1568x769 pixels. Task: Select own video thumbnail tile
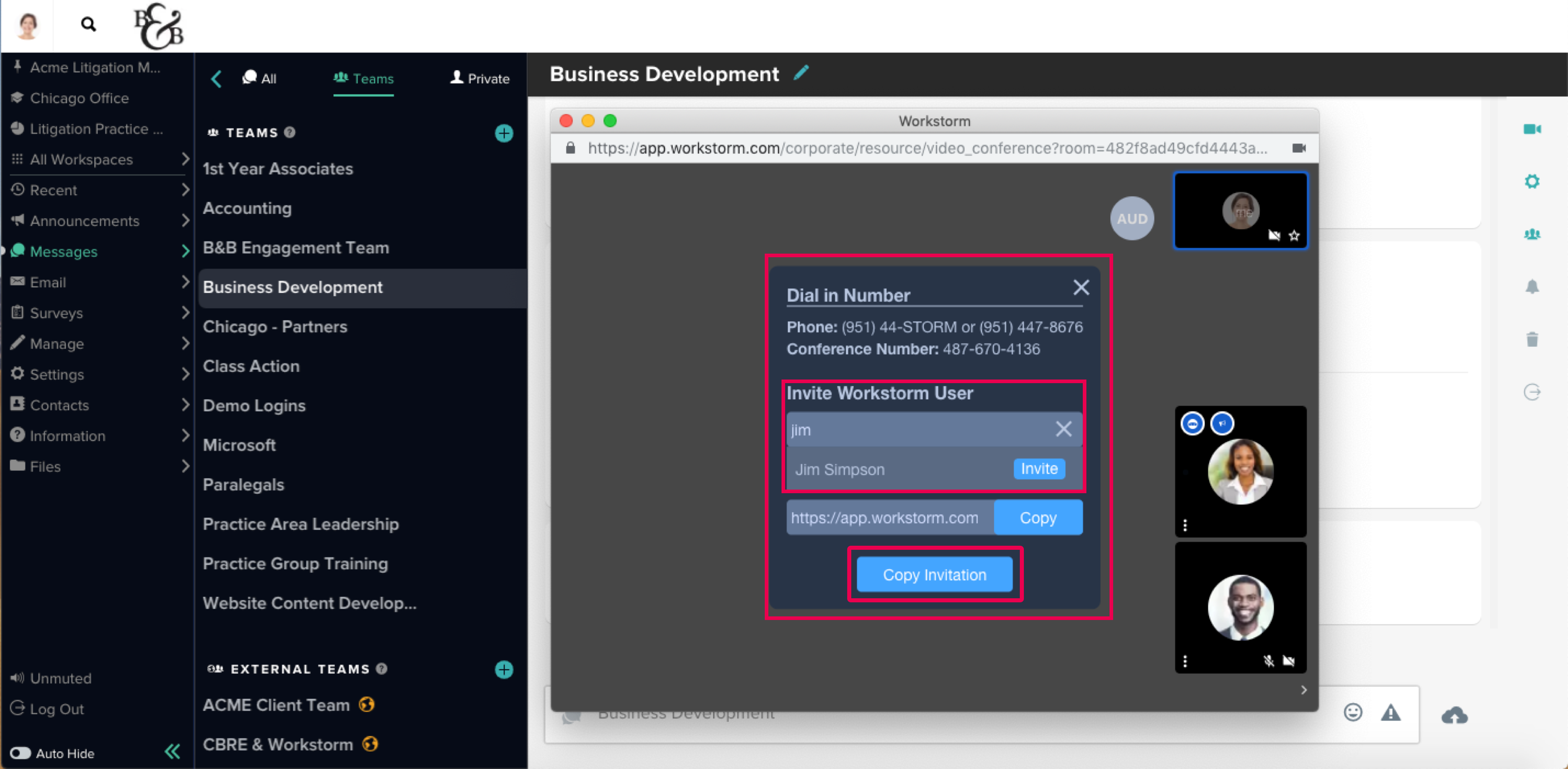pyautogui.click(x=1240, y=211)
